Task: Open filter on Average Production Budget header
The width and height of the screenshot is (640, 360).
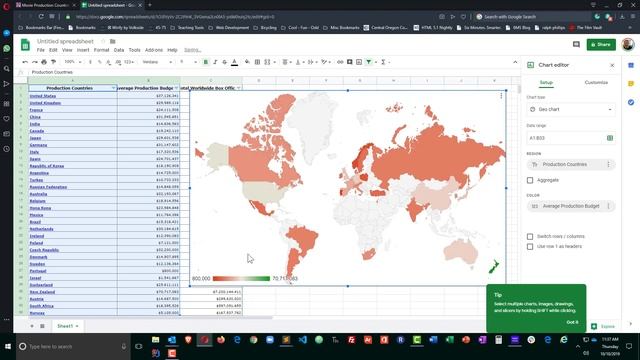Action: (176, 88)
